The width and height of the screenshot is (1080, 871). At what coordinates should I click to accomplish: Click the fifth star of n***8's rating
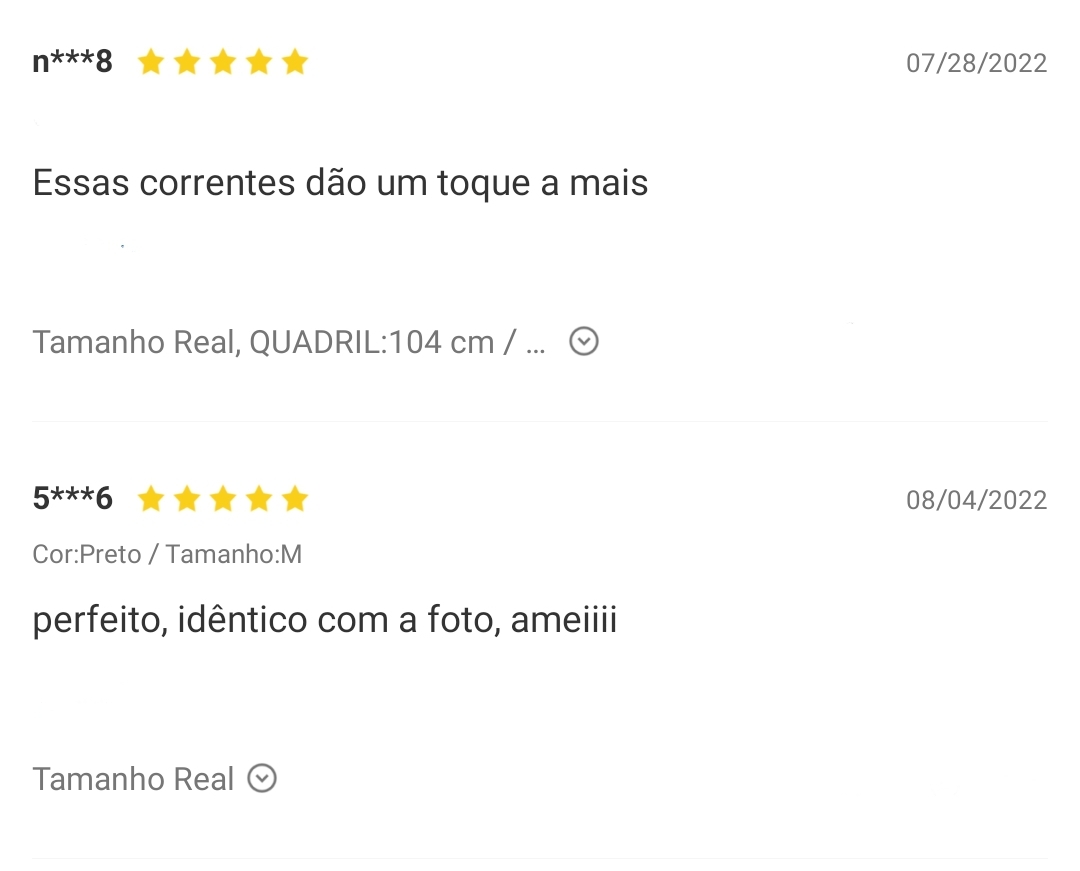(x=295, y=62)
